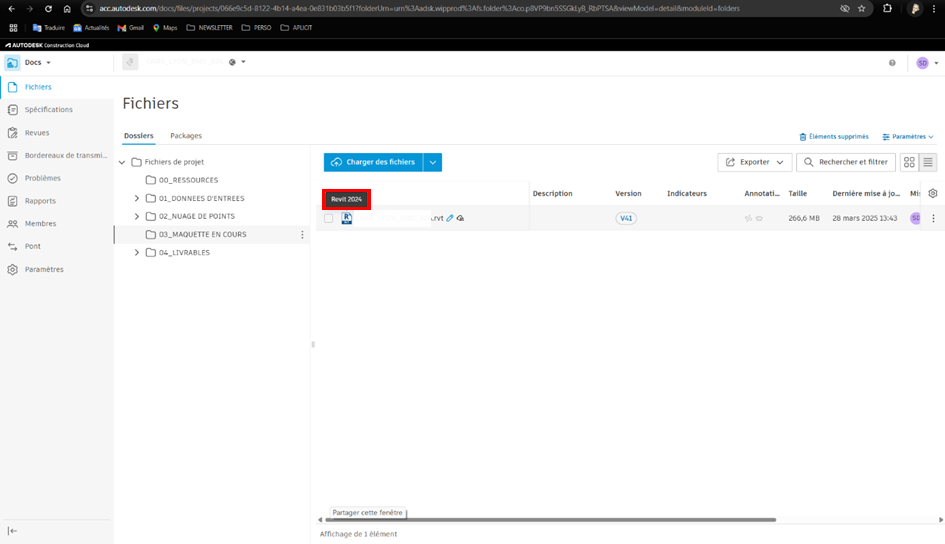Image resolution: width=945 pixels, height=544 pixels.
Task: Open the Exporter dropdown
Action: tap(754, 162)
